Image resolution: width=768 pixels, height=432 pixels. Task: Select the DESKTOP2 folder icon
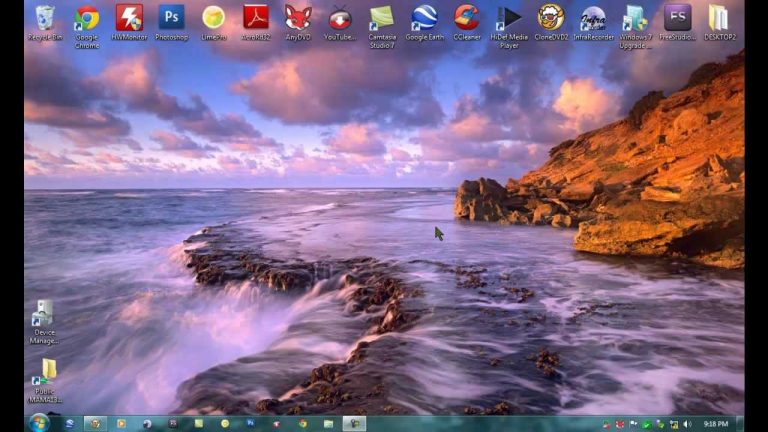tap(719, 23)
